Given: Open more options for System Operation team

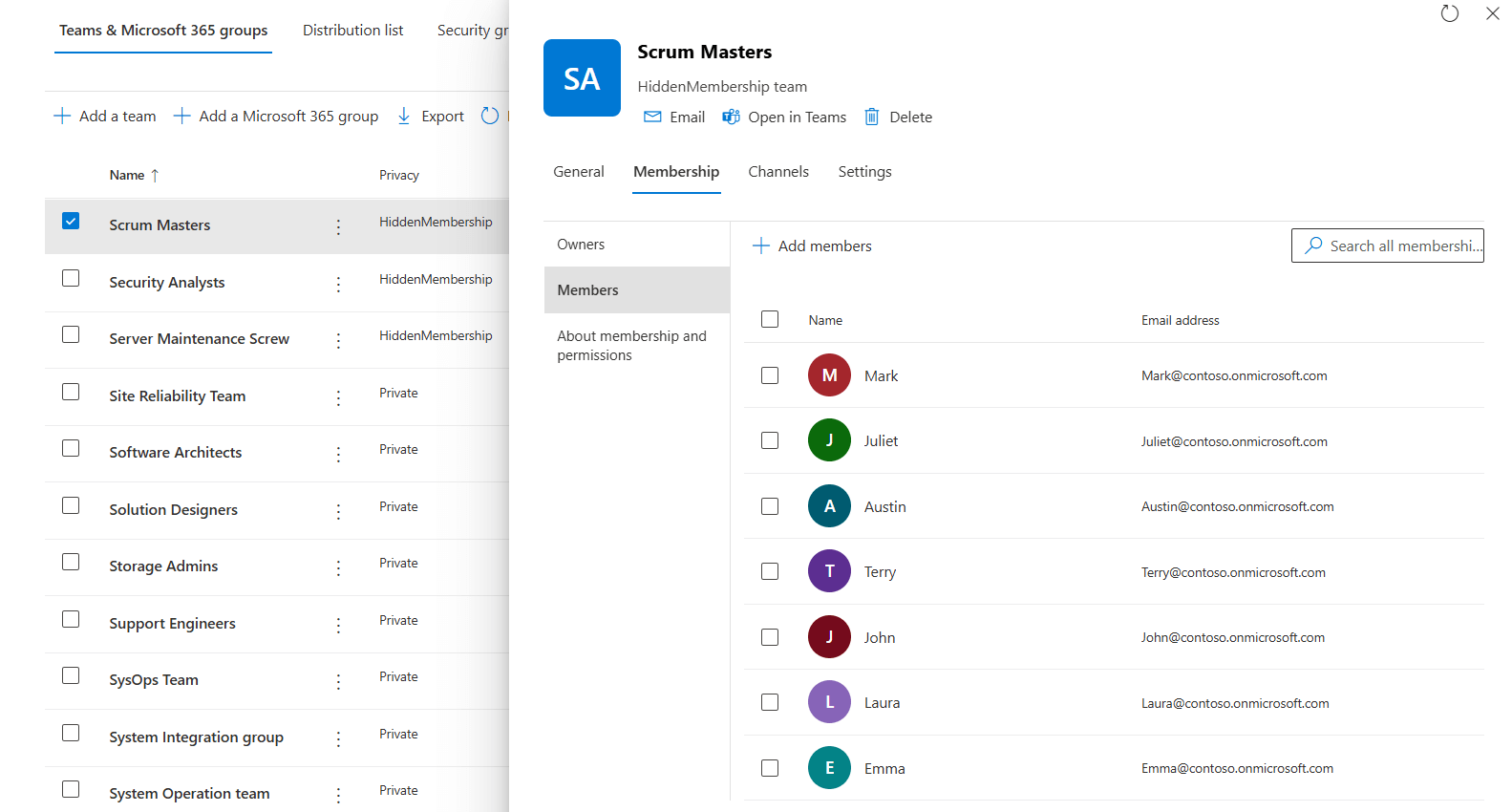Looking at the screenshot, I should (x=338, y=795).
